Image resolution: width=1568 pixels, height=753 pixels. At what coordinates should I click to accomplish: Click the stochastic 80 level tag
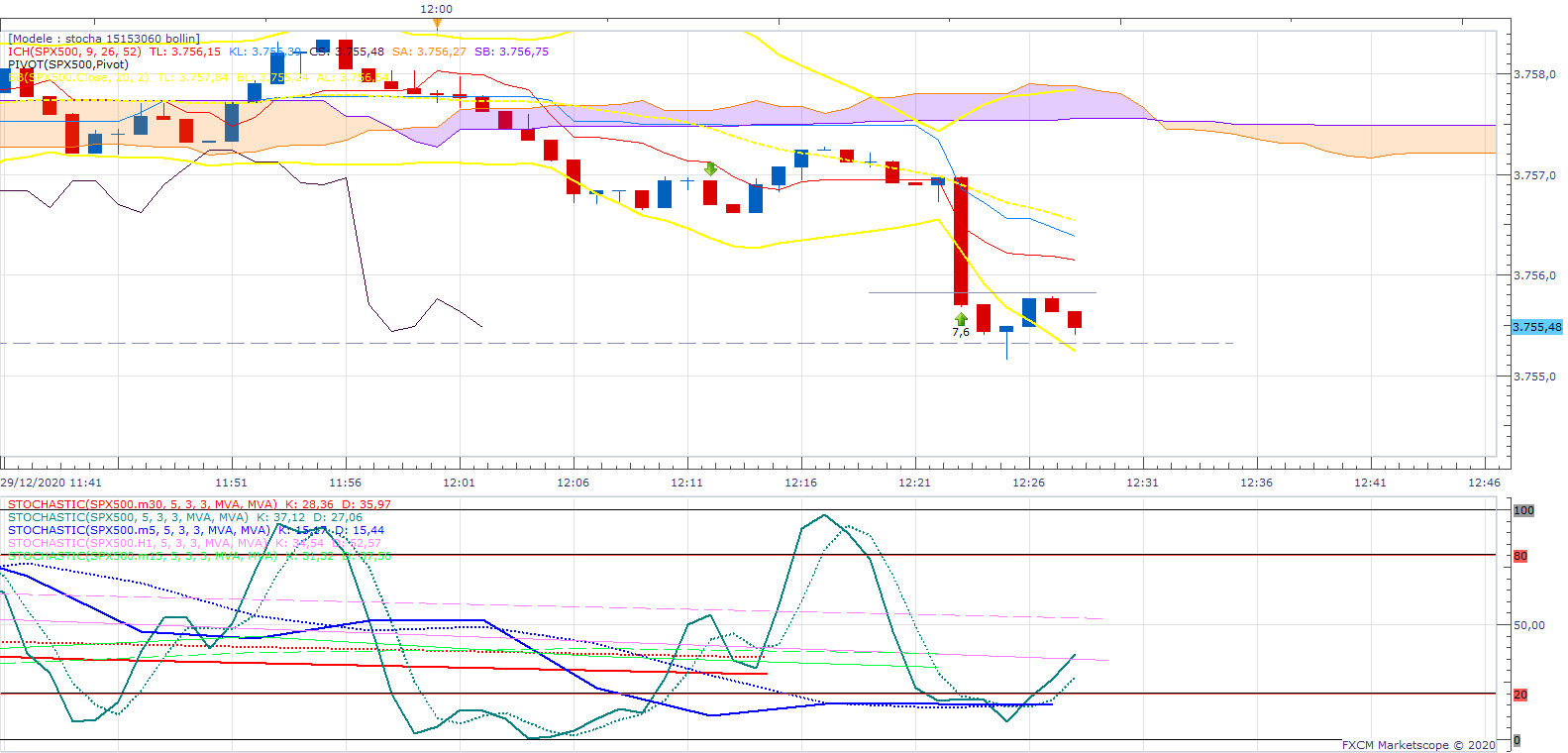1520,556
